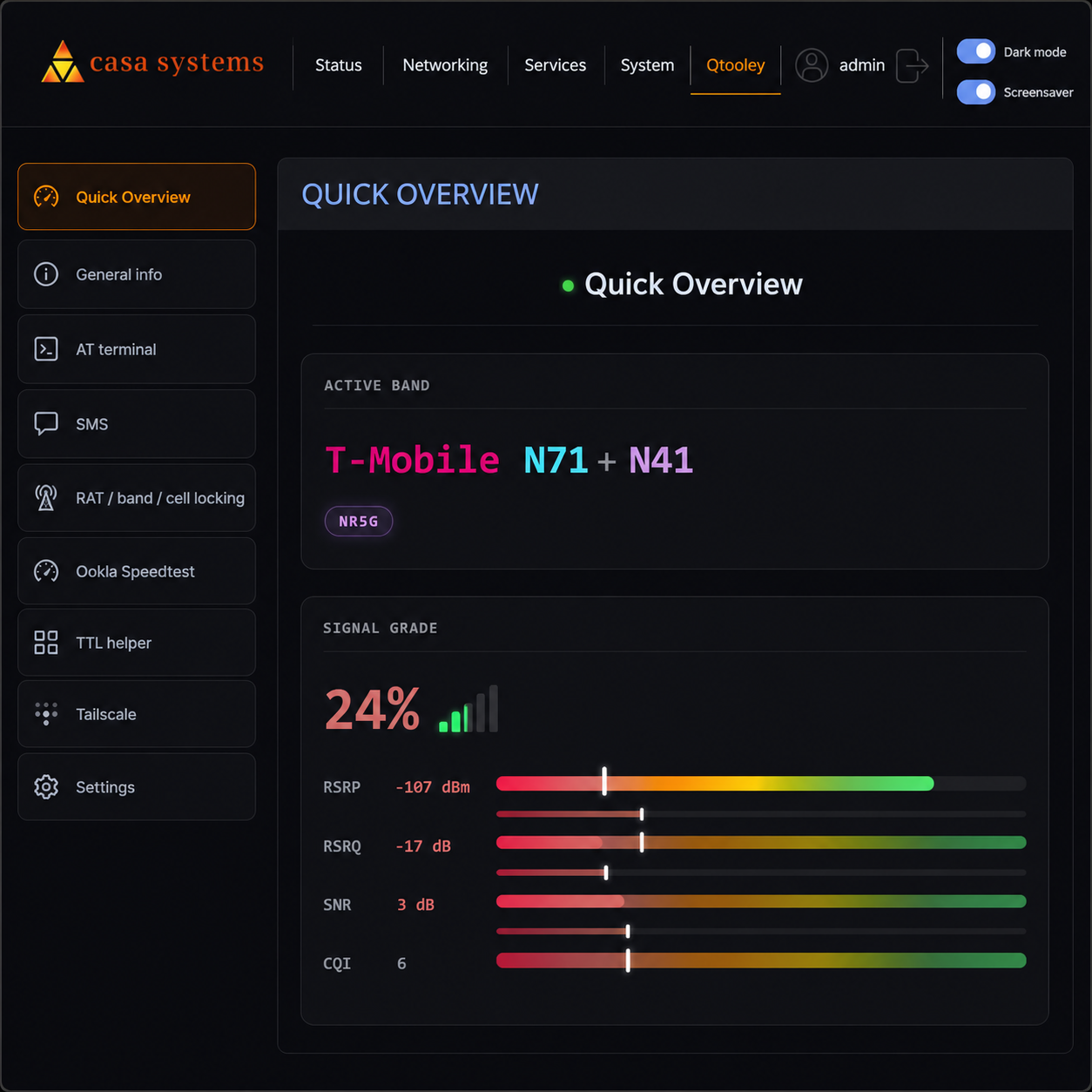Click the 3 dB SNR value

(415, 905)
